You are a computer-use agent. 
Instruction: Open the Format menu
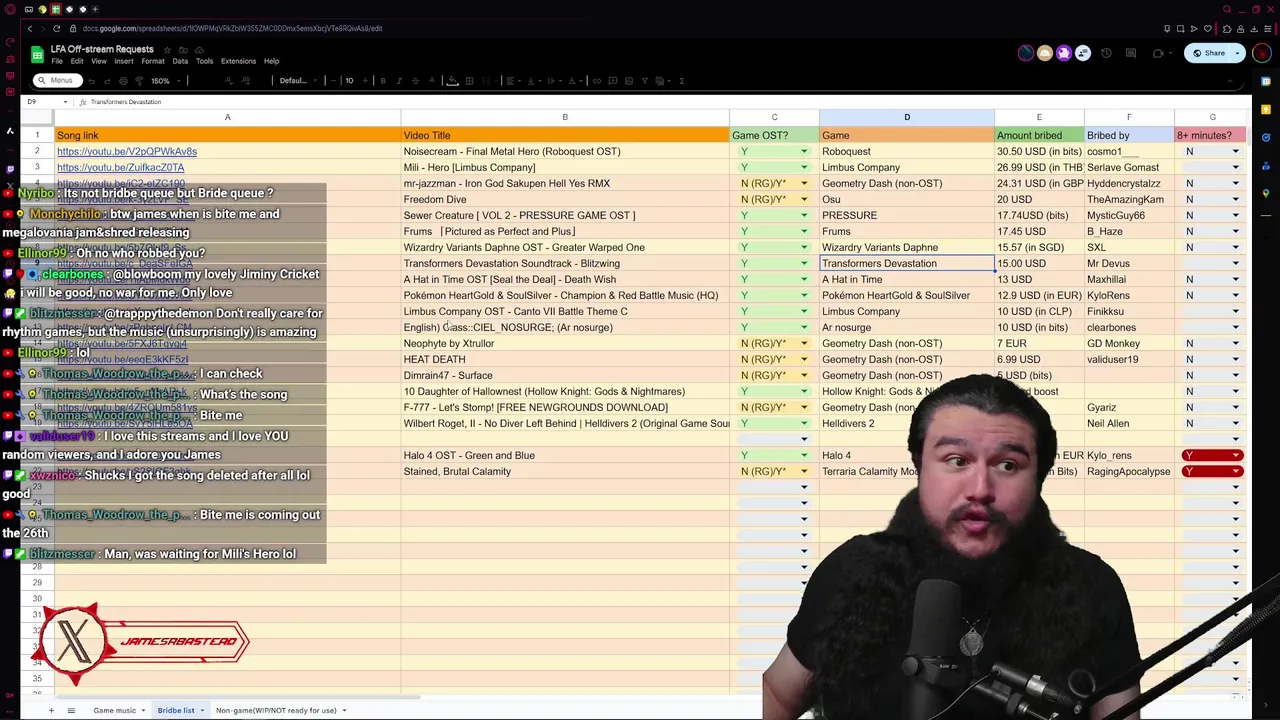pos(153,61)
